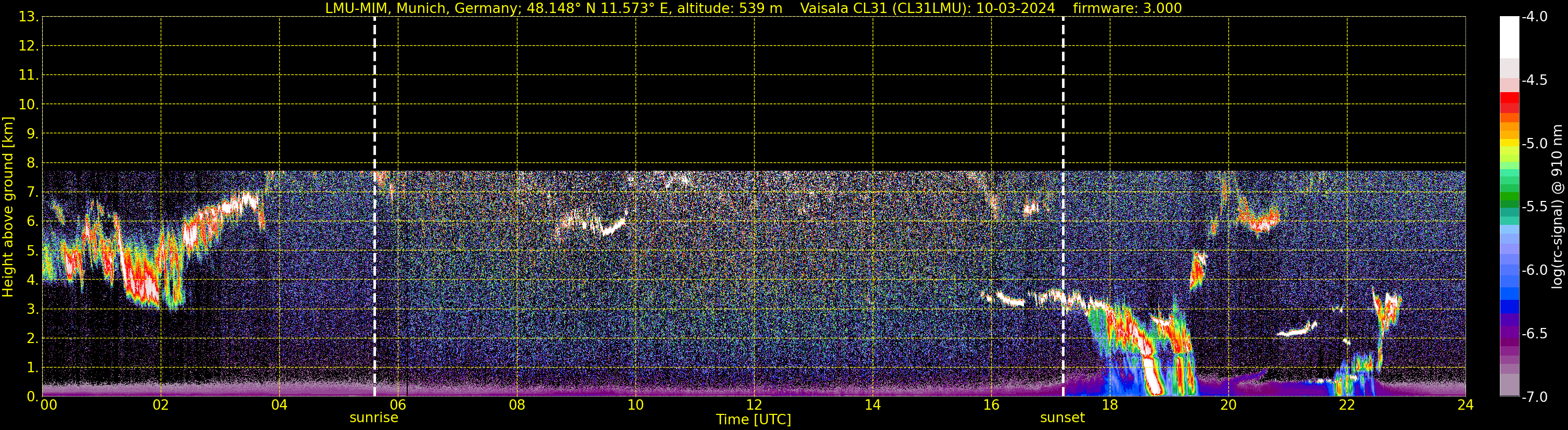Click the '24' tick on the time axis
The width and height of the screenshot is (1568, 430).
tap(1466, 405)
